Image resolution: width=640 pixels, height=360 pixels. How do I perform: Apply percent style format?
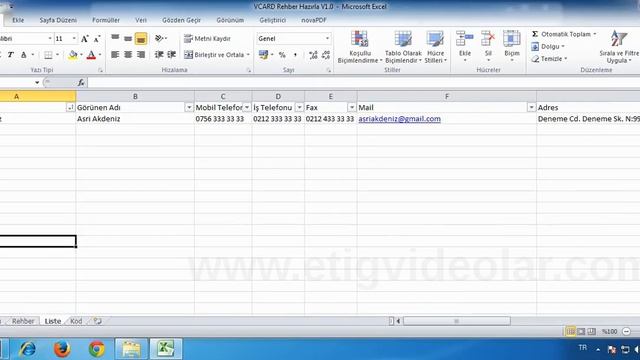coord(282,55)
